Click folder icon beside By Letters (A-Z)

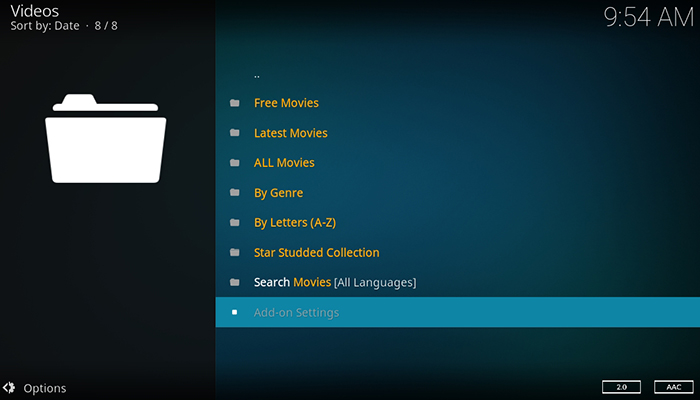click(x=235, y=223)
